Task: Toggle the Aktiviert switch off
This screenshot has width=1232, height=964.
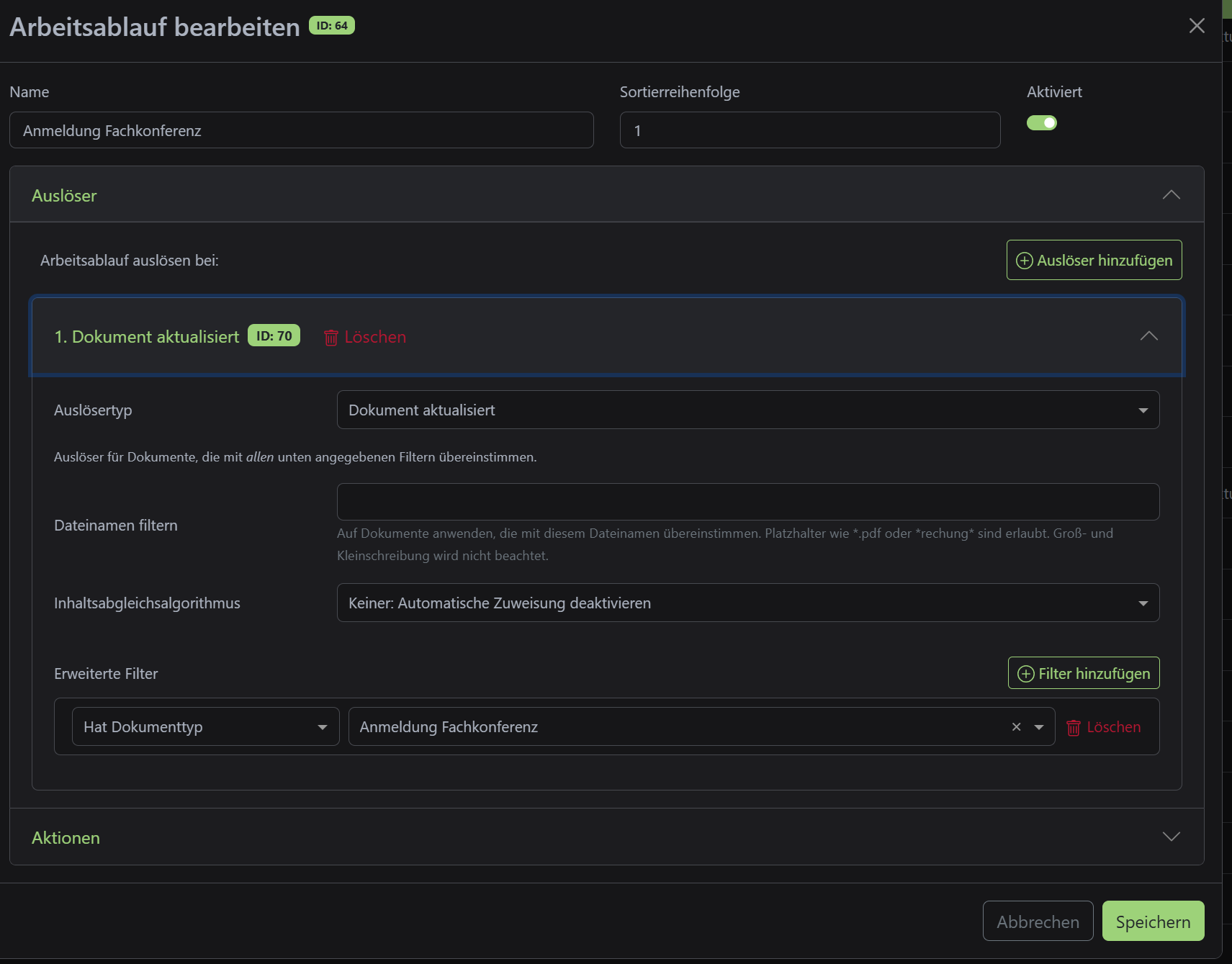Action: (x=1041, y=123)
